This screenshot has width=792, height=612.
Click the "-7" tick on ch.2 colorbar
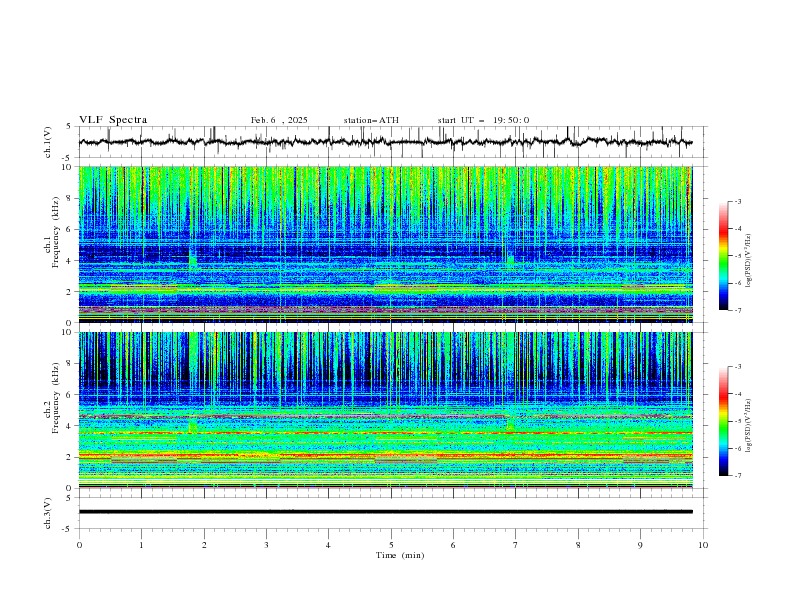(x=737, y=476)
